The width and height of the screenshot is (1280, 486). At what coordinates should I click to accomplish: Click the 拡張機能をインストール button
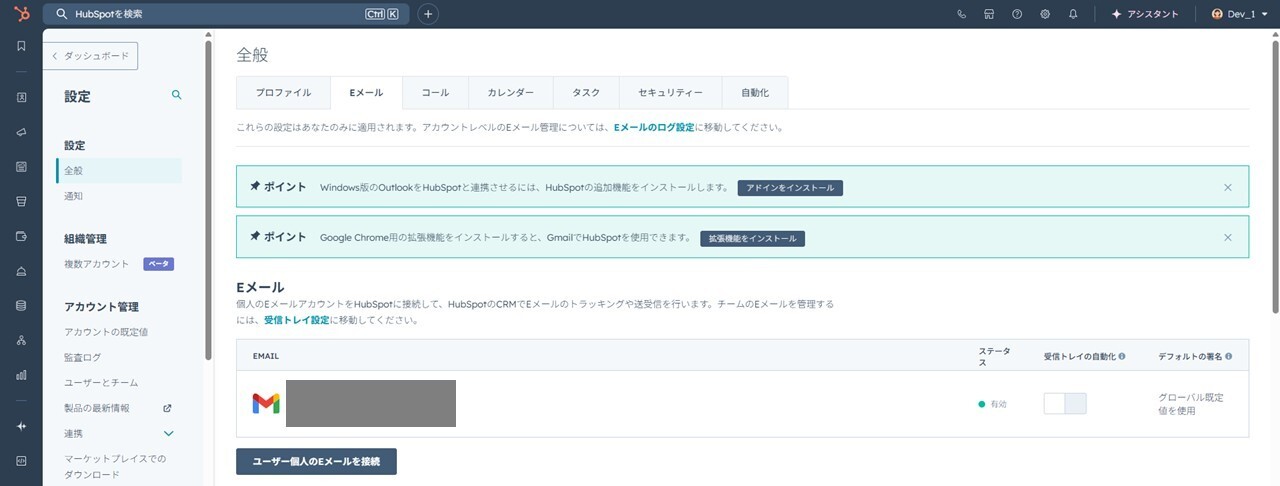click(753, 239)
